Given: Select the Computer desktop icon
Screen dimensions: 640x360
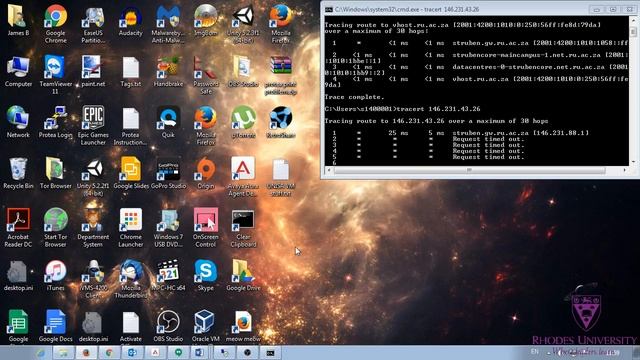Looking at the screenshot, I should click(18, 71).
